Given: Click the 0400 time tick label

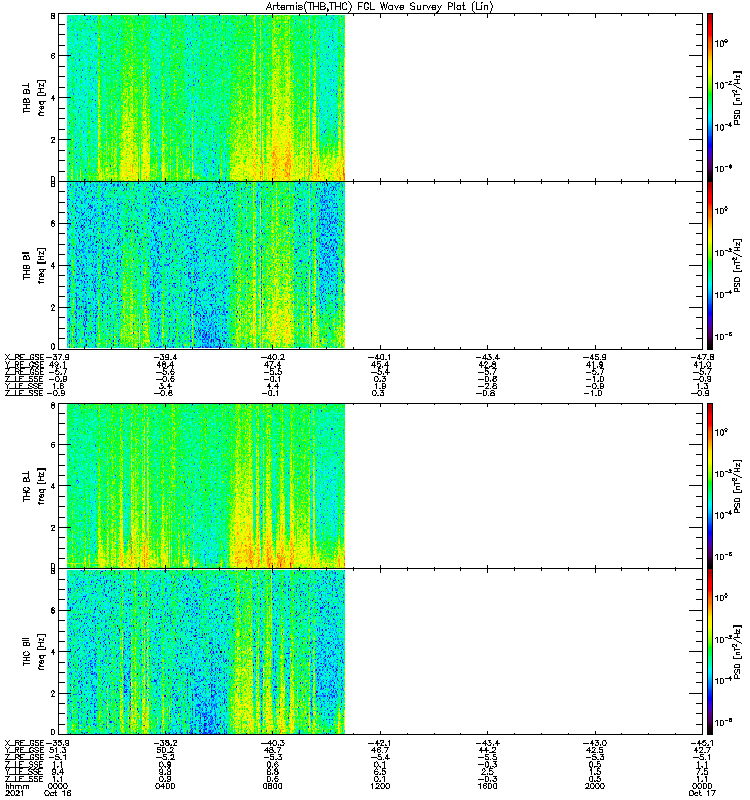Looking at the screenshot, I should pos(165,786).
